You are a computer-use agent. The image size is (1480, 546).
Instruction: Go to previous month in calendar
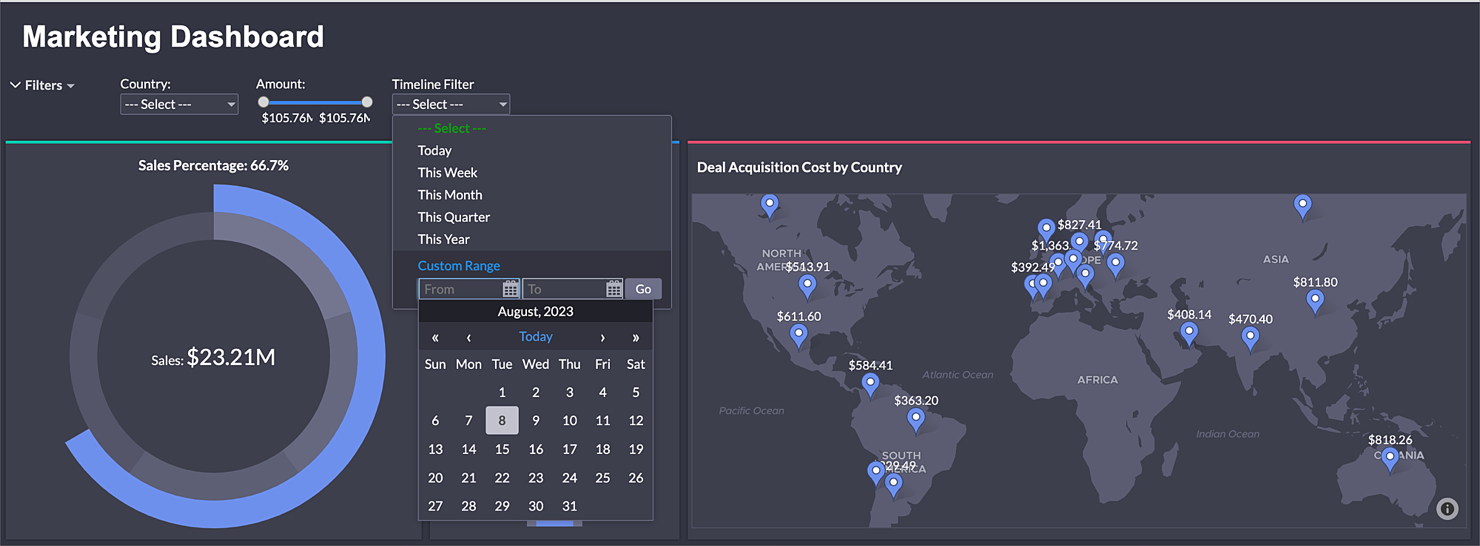[469, 337]
